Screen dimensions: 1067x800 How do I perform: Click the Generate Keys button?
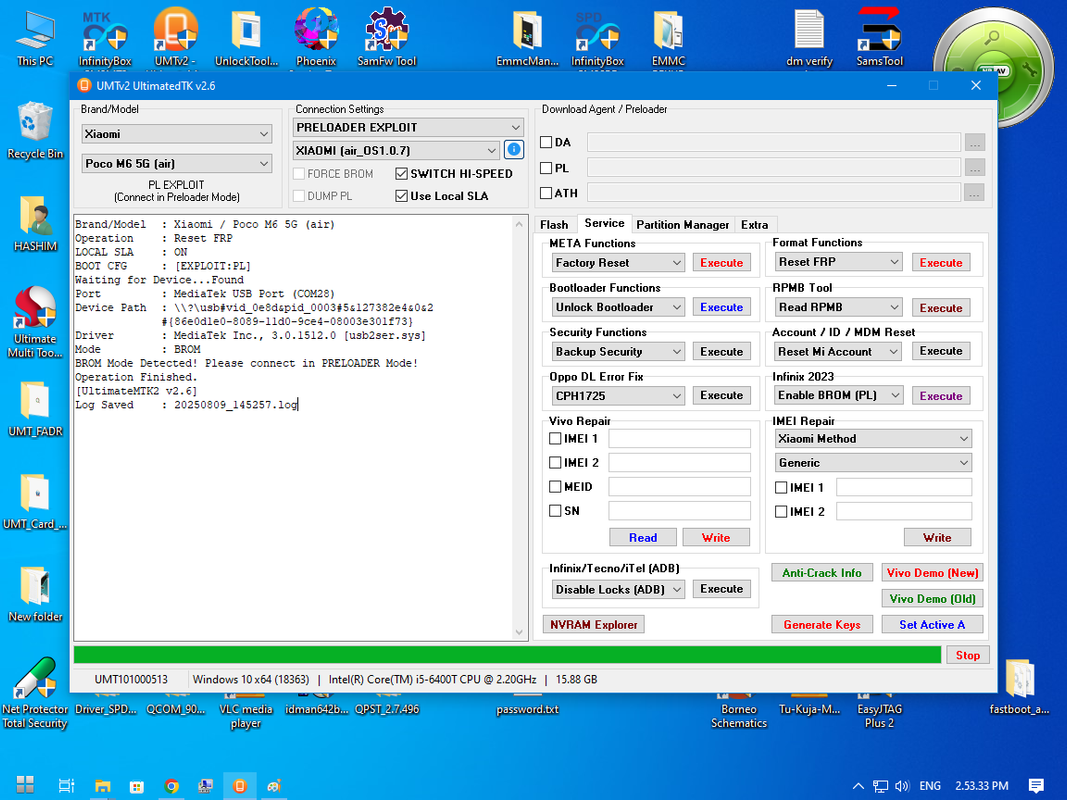822,624
